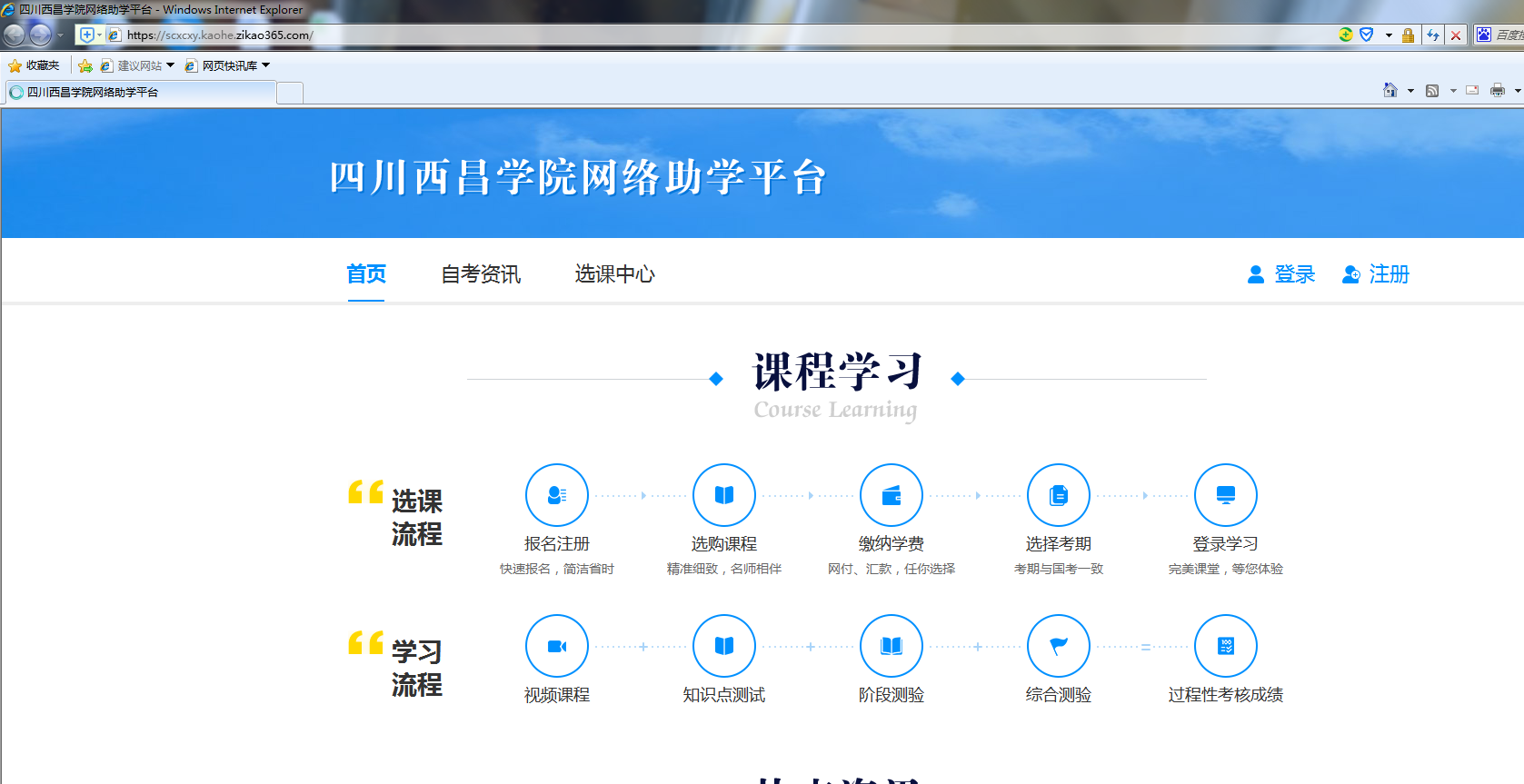Click the add-to-favorites-bar star icon
The image size is (1524, 784).
pyautogui.click(x=85, y=65)
